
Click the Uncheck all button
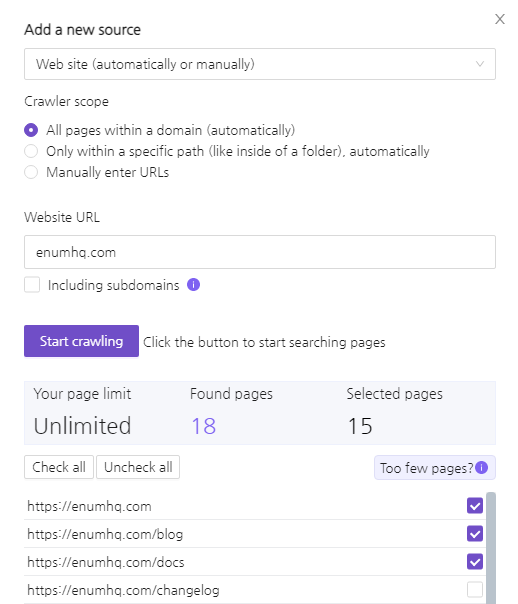(x=138, y=467)
